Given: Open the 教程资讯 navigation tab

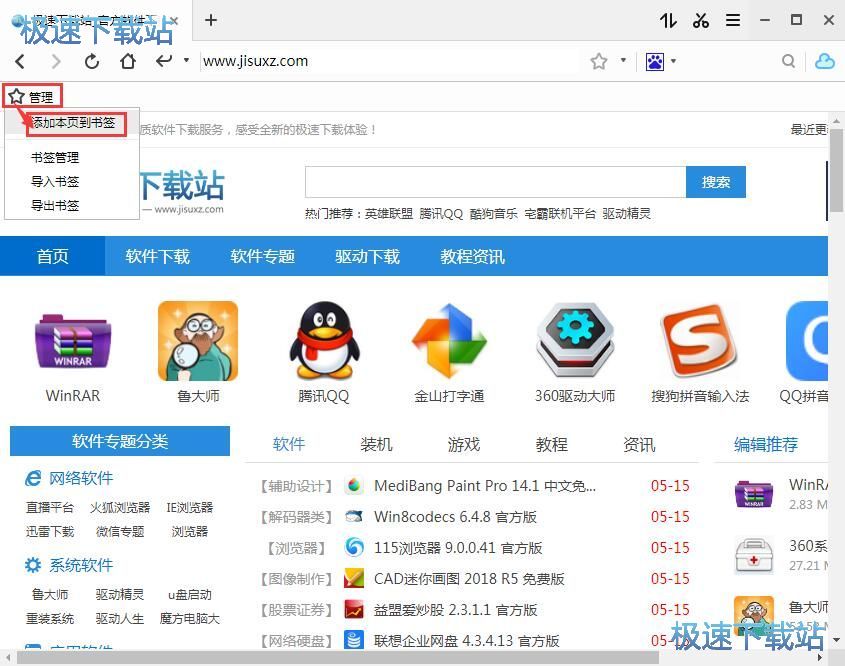Looking at the screenshot, I should pyautogui.click(x=473, y=256).
